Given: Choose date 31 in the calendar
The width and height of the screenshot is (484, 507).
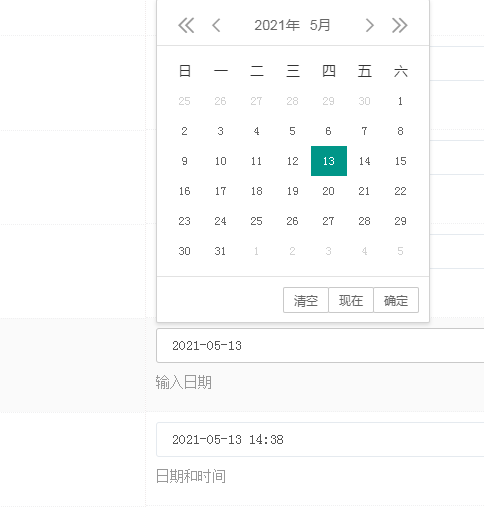Looking at the screenshot, I should [x=220, y=251].
